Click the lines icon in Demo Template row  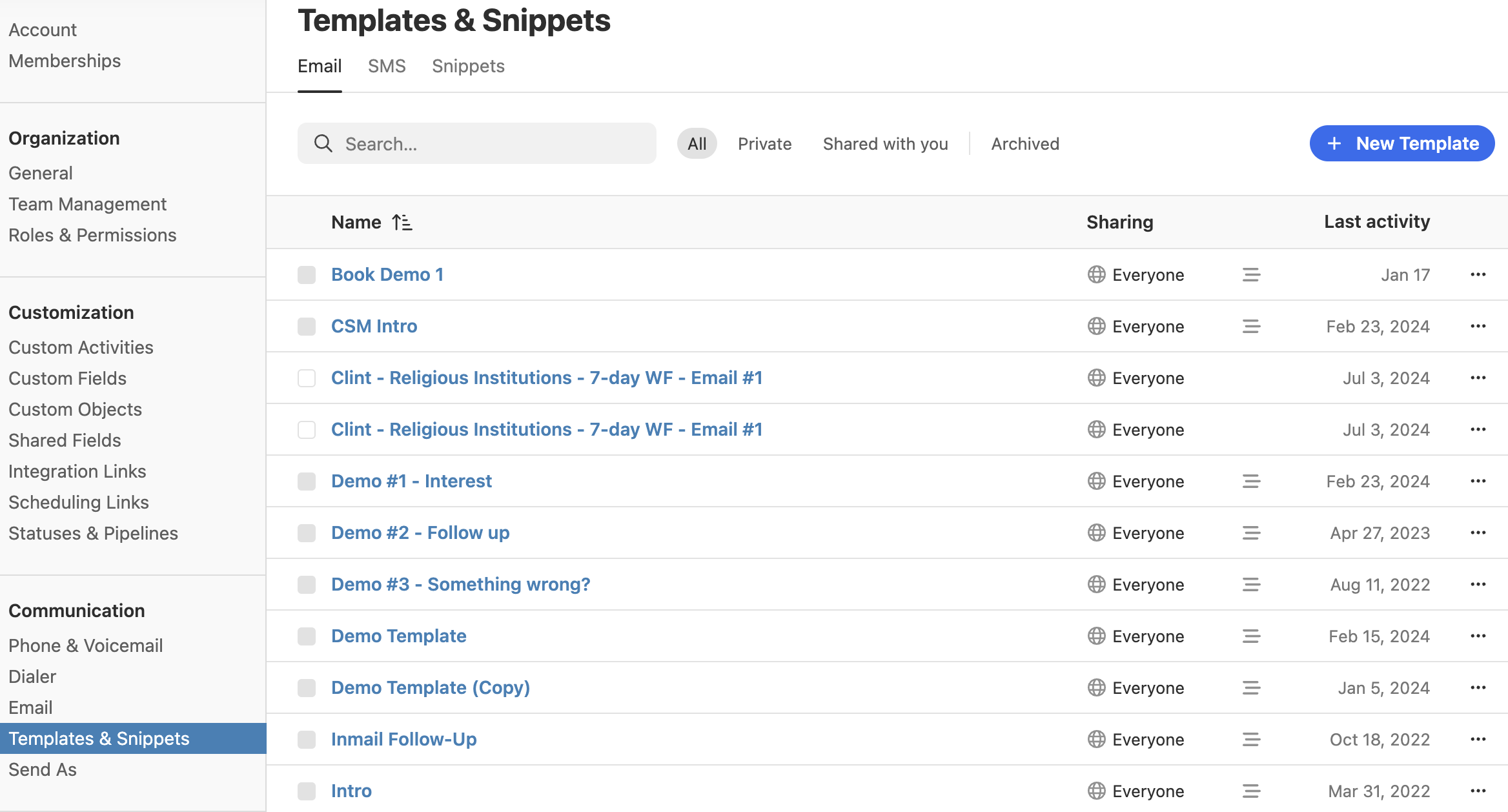(x=1251, y=636)
